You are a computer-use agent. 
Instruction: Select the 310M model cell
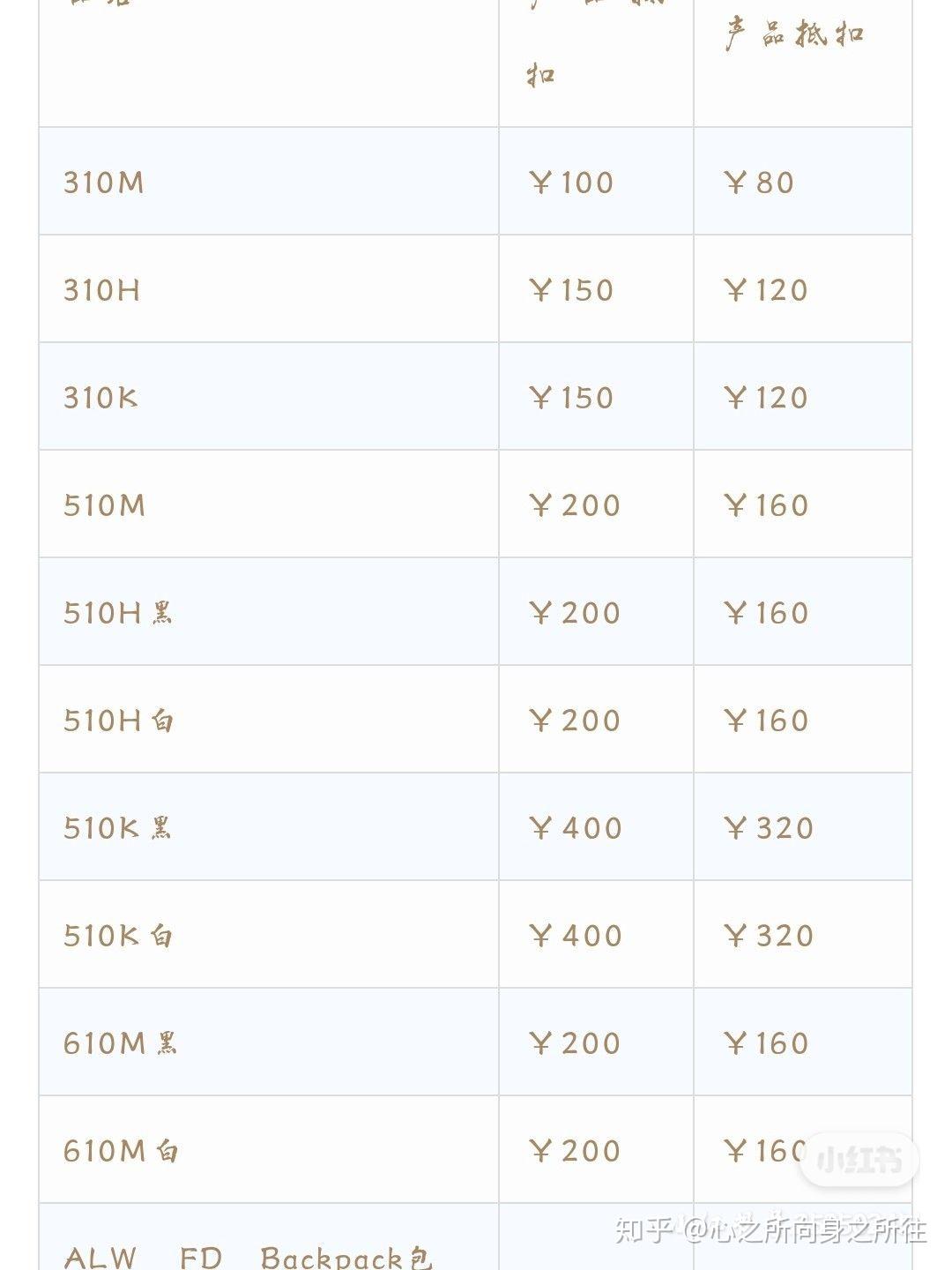click(104, 183)
